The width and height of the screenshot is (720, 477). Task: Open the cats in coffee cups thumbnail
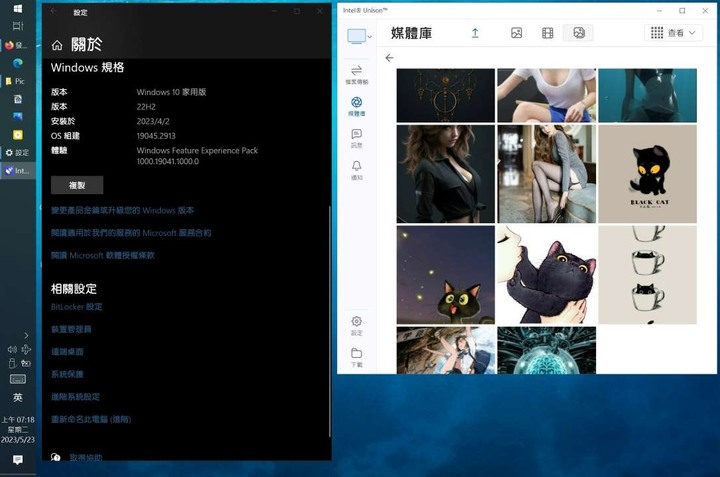pyautogui.click(x=647, y=275)
